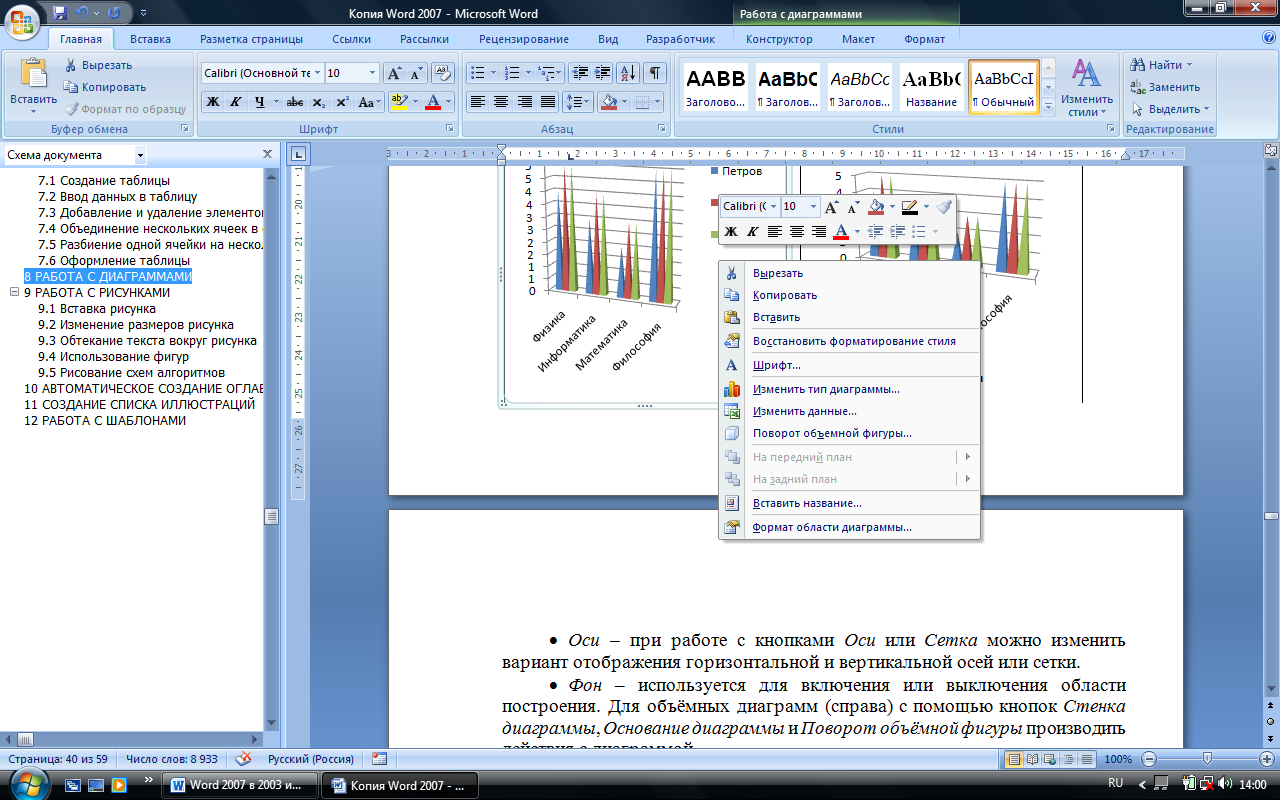
Task: Click the scissors Cut (Вырезать) icon in ribbon
Action: click(72, 65)
